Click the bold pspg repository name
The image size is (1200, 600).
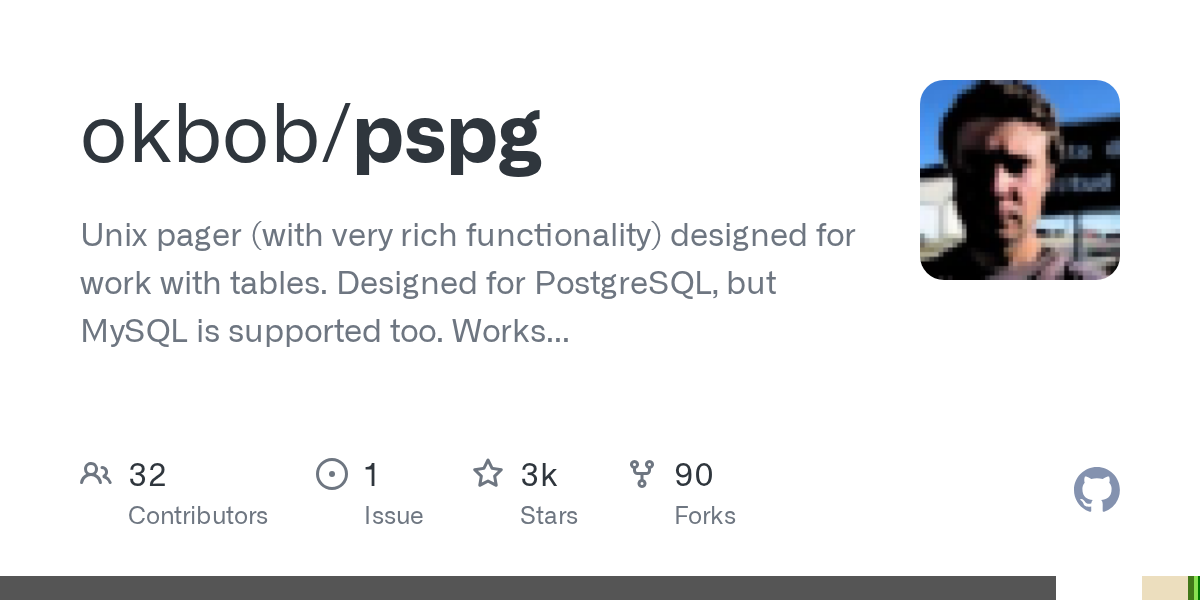[x=447, y=140]
